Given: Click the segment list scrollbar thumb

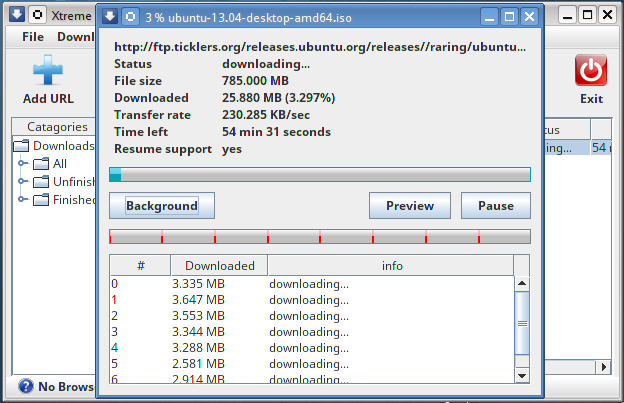Looking at the screenshot, I should click(x=522, y=323).
